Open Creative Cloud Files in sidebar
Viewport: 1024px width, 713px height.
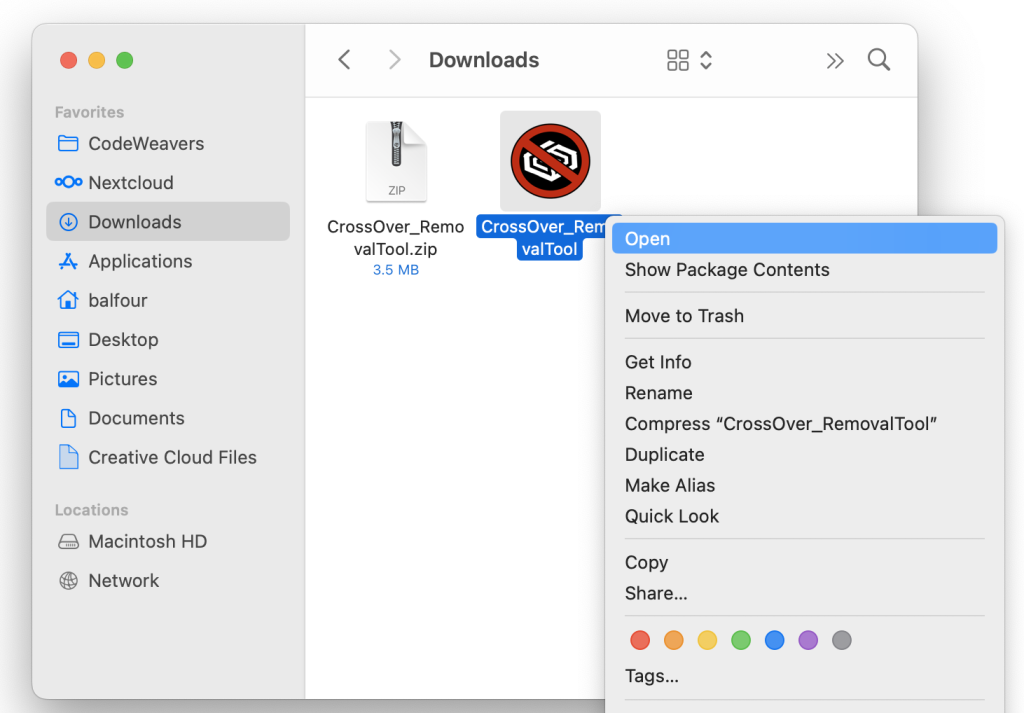pyautogui.click(x=172, y=457)
